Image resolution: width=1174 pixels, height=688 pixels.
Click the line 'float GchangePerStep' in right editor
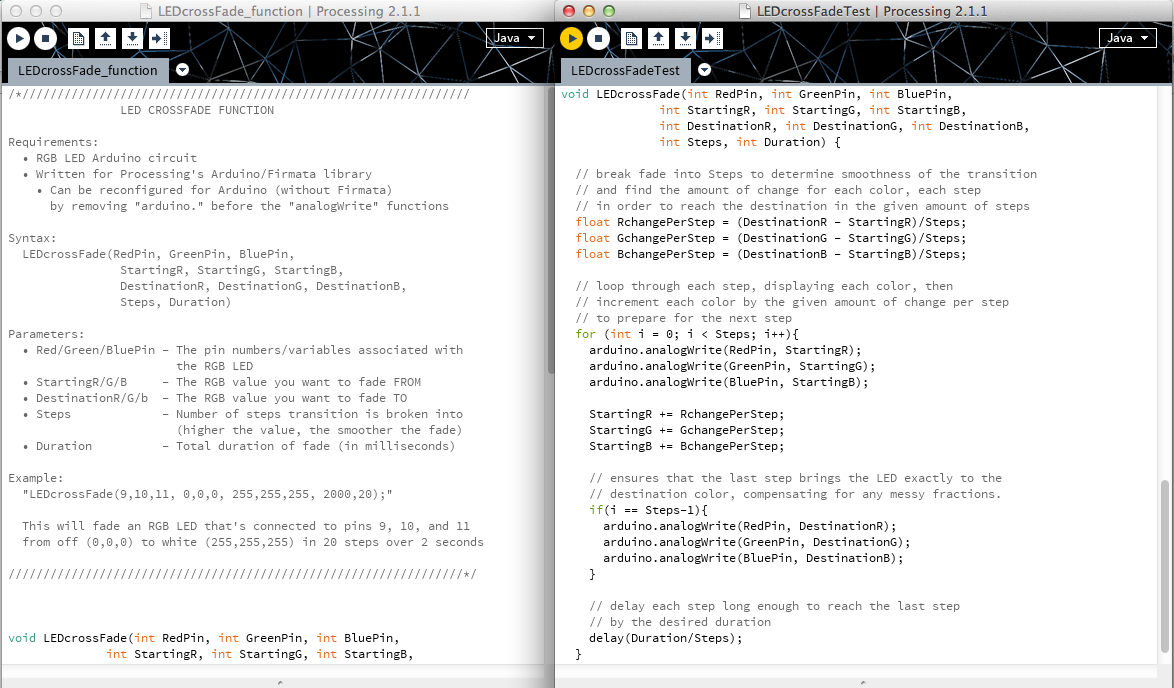[770, 238]
